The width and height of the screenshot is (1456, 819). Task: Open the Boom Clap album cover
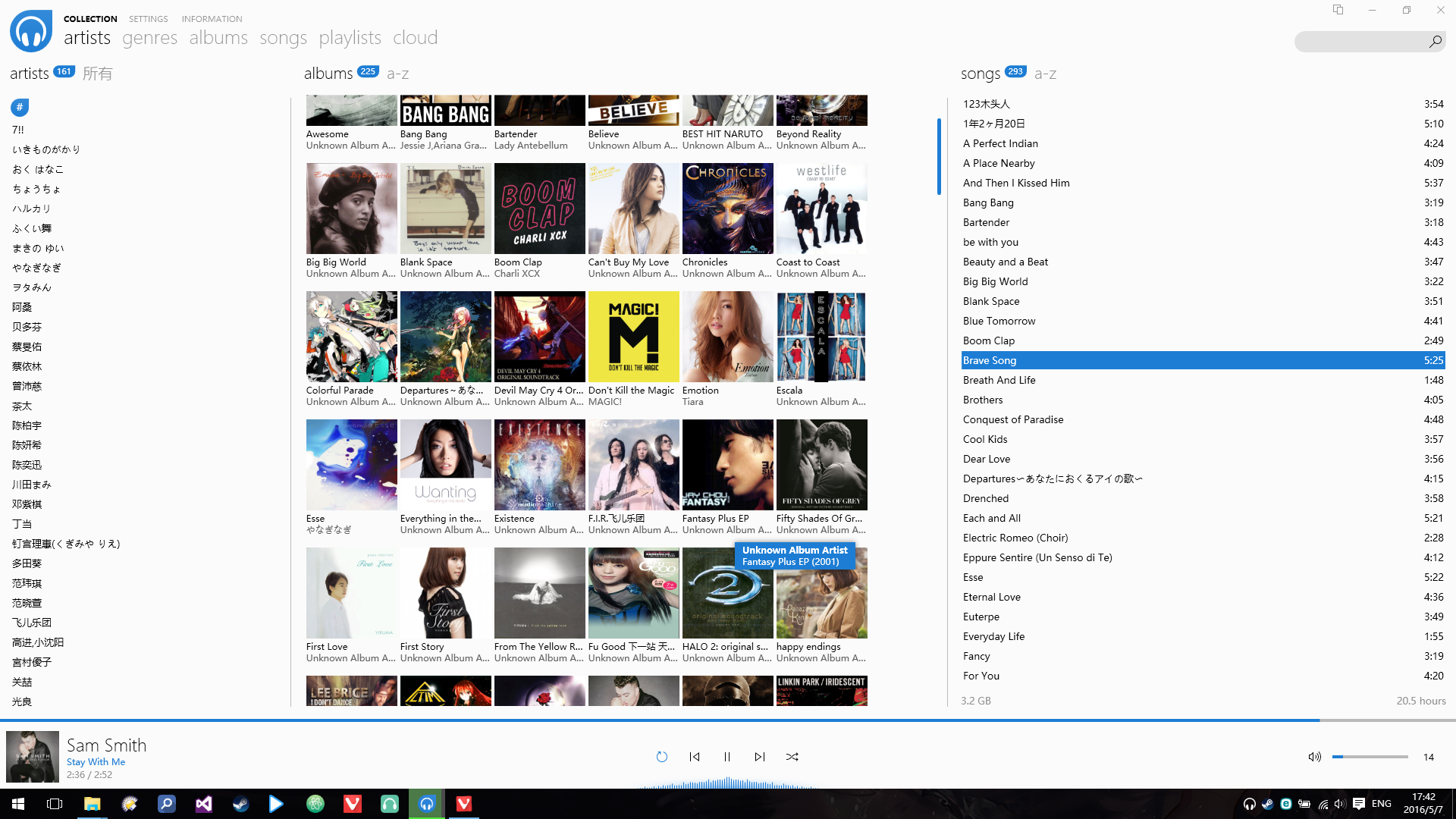click(539, 209)
